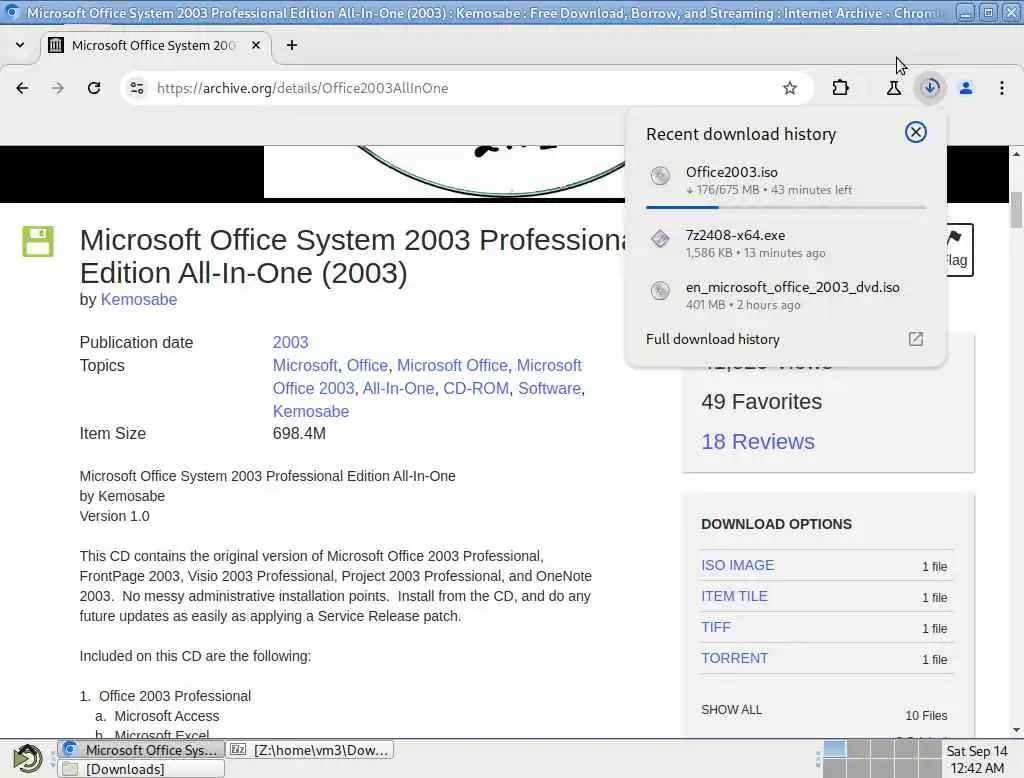Open the tab search dropdown arrow

point(20,45)
